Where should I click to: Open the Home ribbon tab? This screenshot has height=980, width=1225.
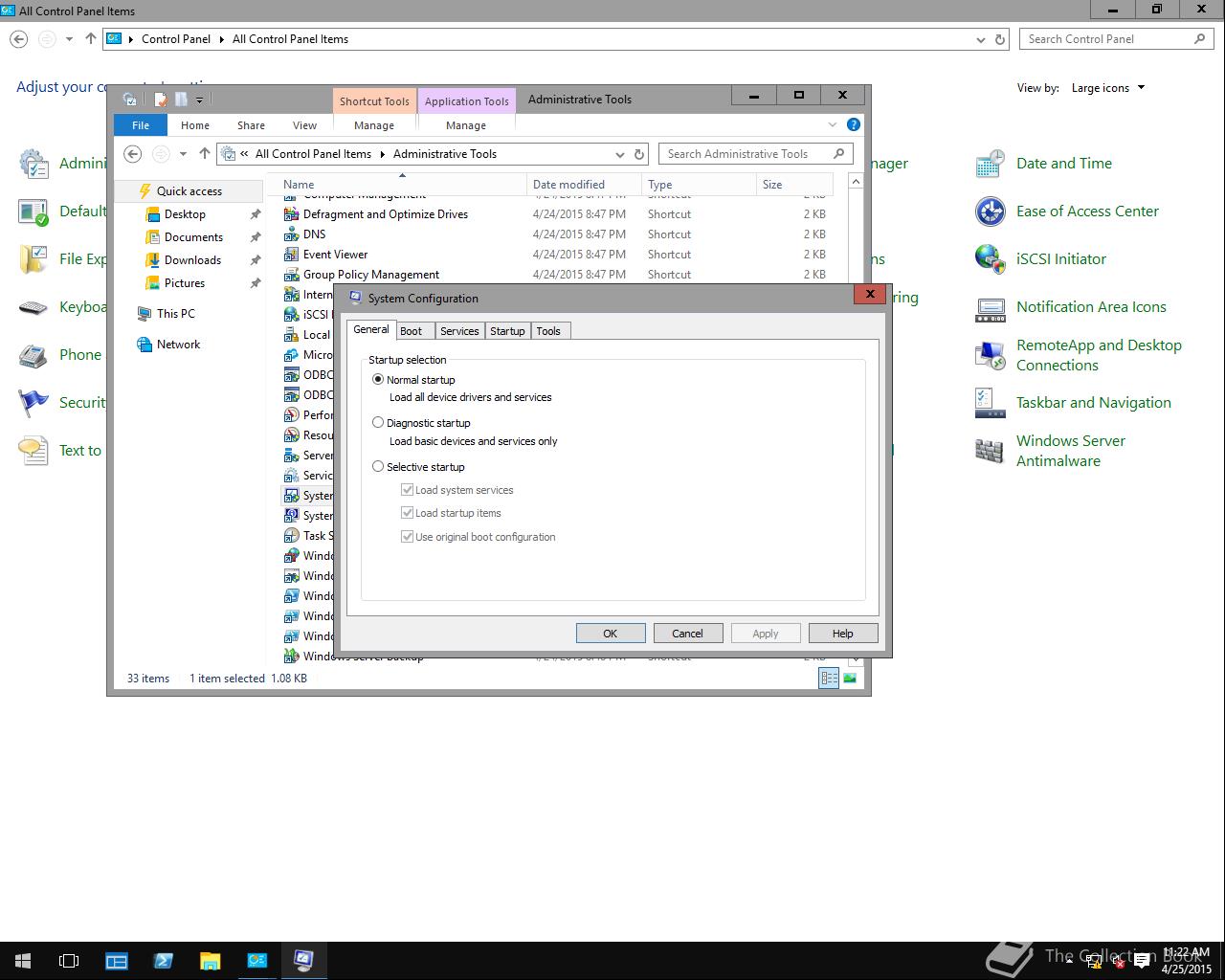(195, 125)
